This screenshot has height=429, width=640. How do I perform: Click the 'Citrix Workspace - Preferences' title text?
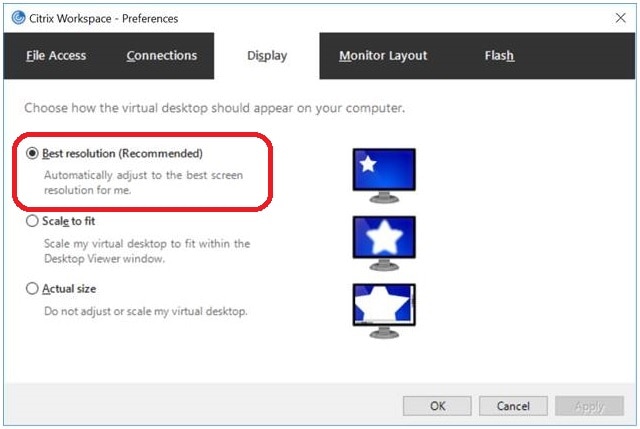[103, 19]
